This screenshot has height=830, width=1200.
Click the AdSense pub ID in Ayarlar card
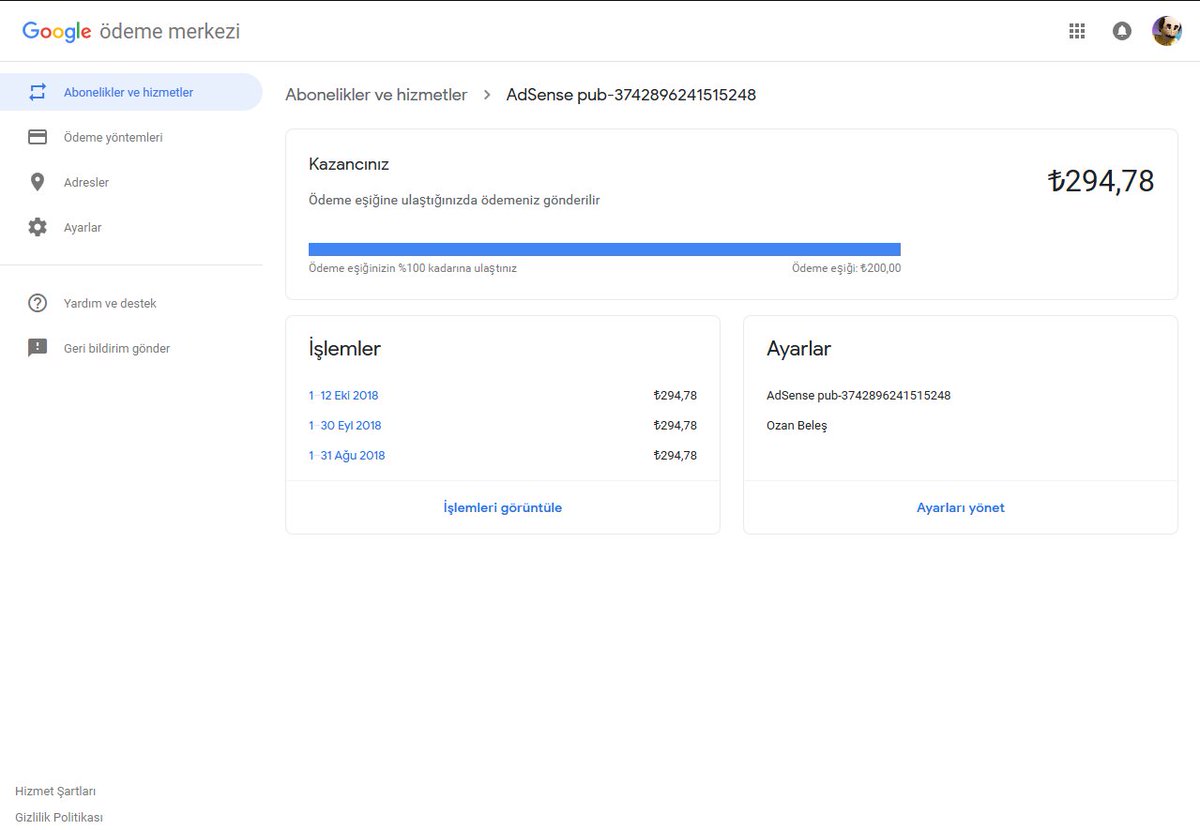tap(859, 395)
